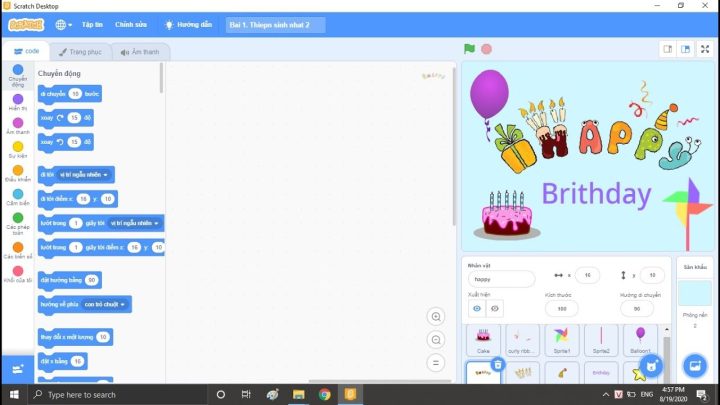Viewport: 720px width, 405px height.
Task: Expand 'con trỏ chuột' dropdown in block
Action: pos(105,303)
